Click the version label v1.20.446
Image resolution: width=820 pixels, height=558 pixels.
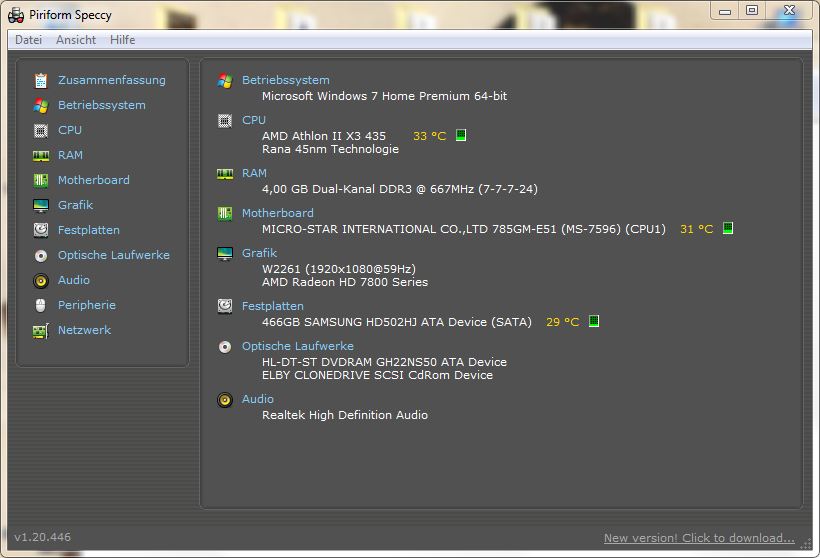(x=42, y=537)
